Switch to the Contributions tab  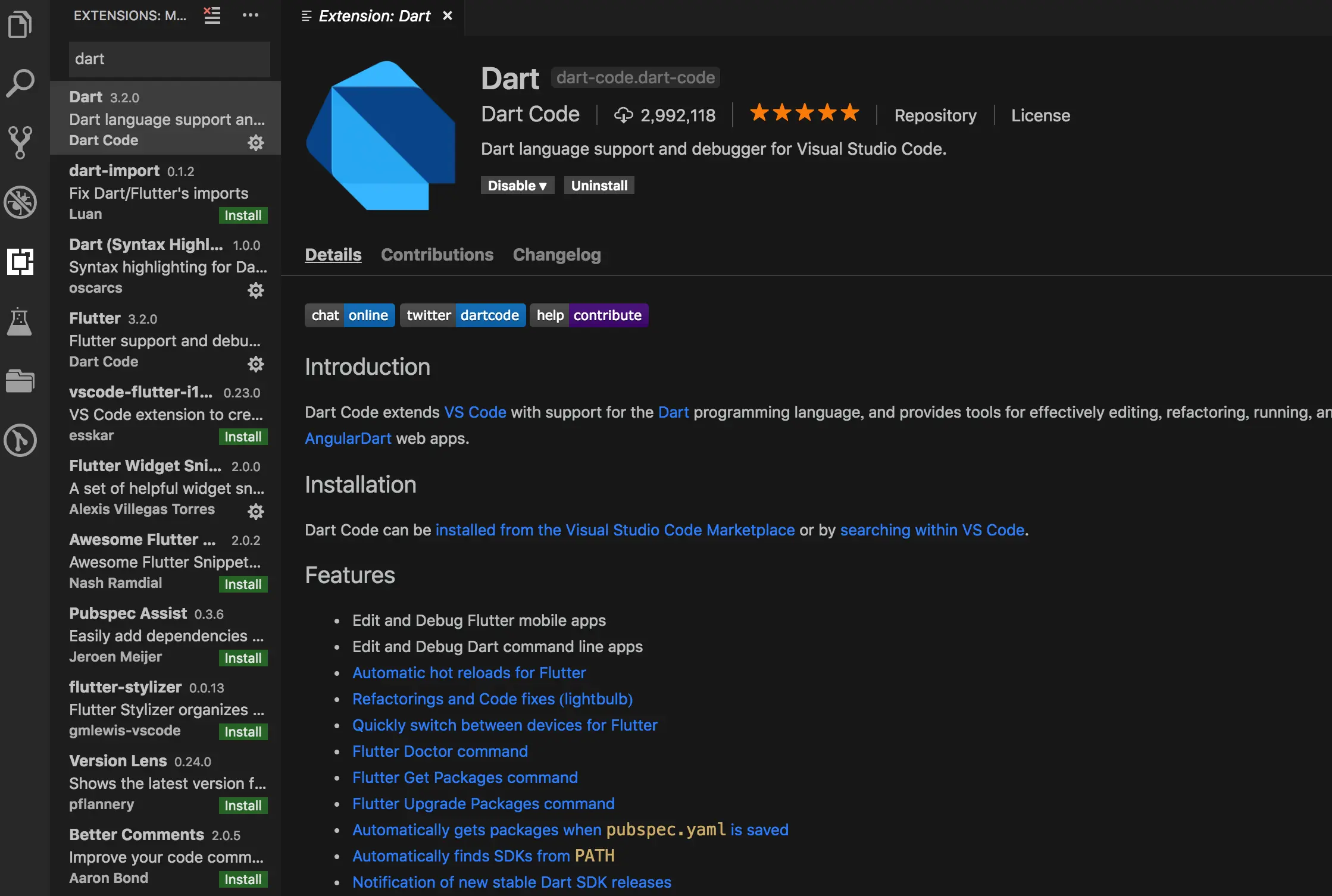pos(437,255)
